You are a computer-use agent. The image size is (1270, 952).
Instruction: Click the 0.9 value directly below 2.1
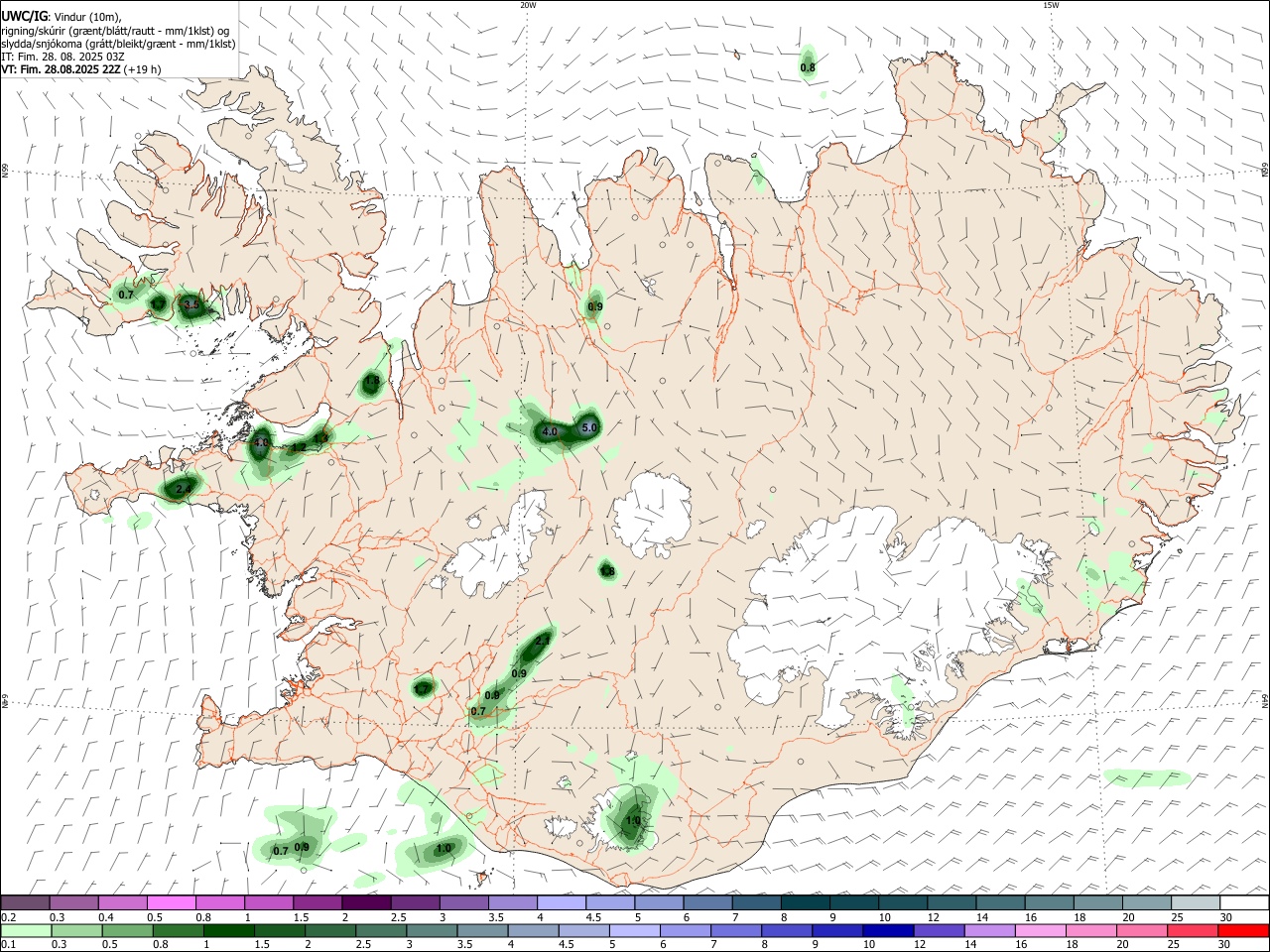point(519,673)
